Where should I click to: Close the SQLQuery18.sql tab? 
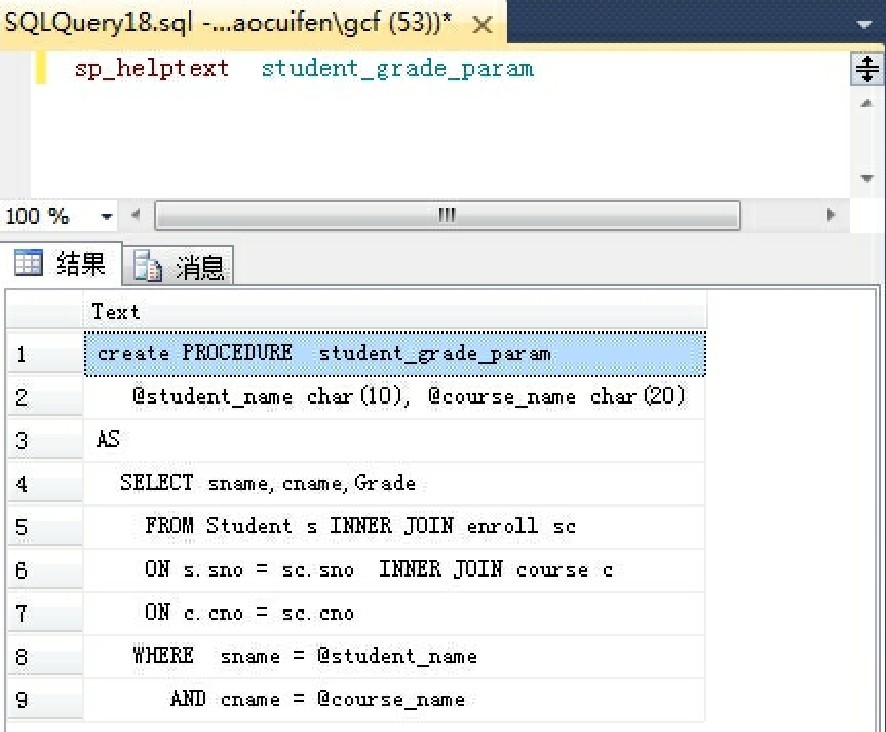click(482, 24)
